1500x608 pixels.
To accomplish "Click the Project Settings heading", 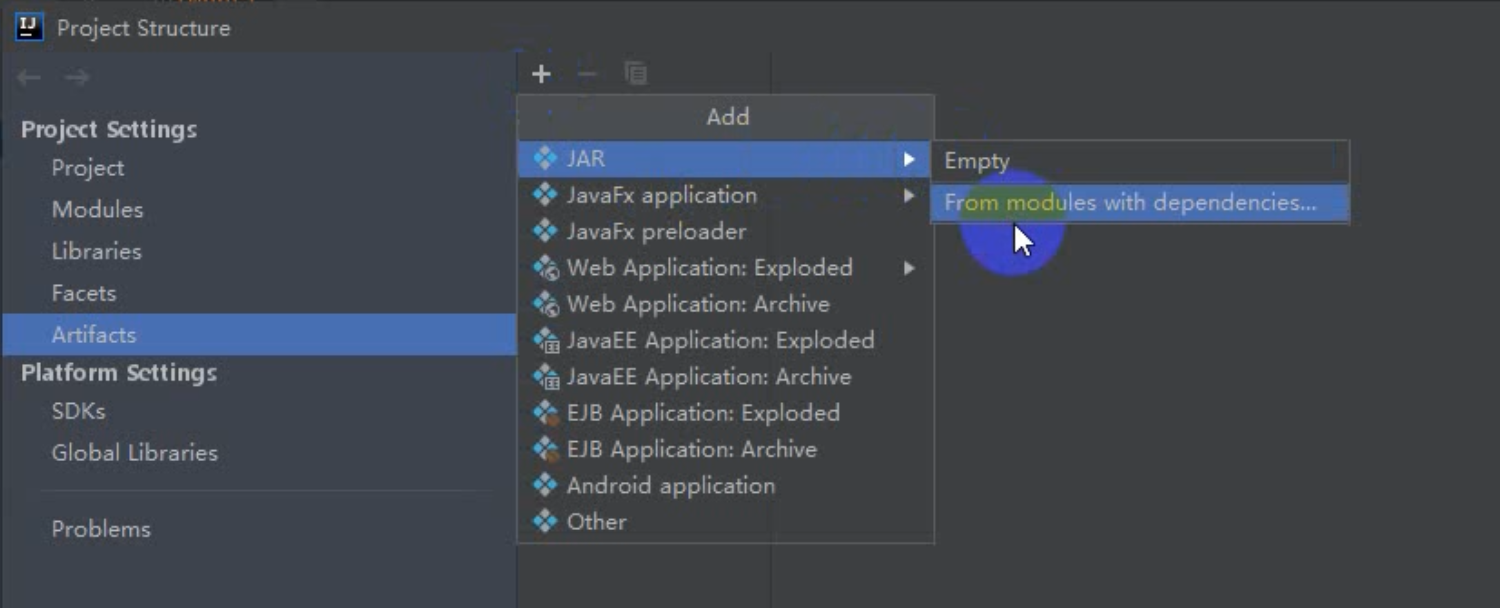I will (109, 130).
